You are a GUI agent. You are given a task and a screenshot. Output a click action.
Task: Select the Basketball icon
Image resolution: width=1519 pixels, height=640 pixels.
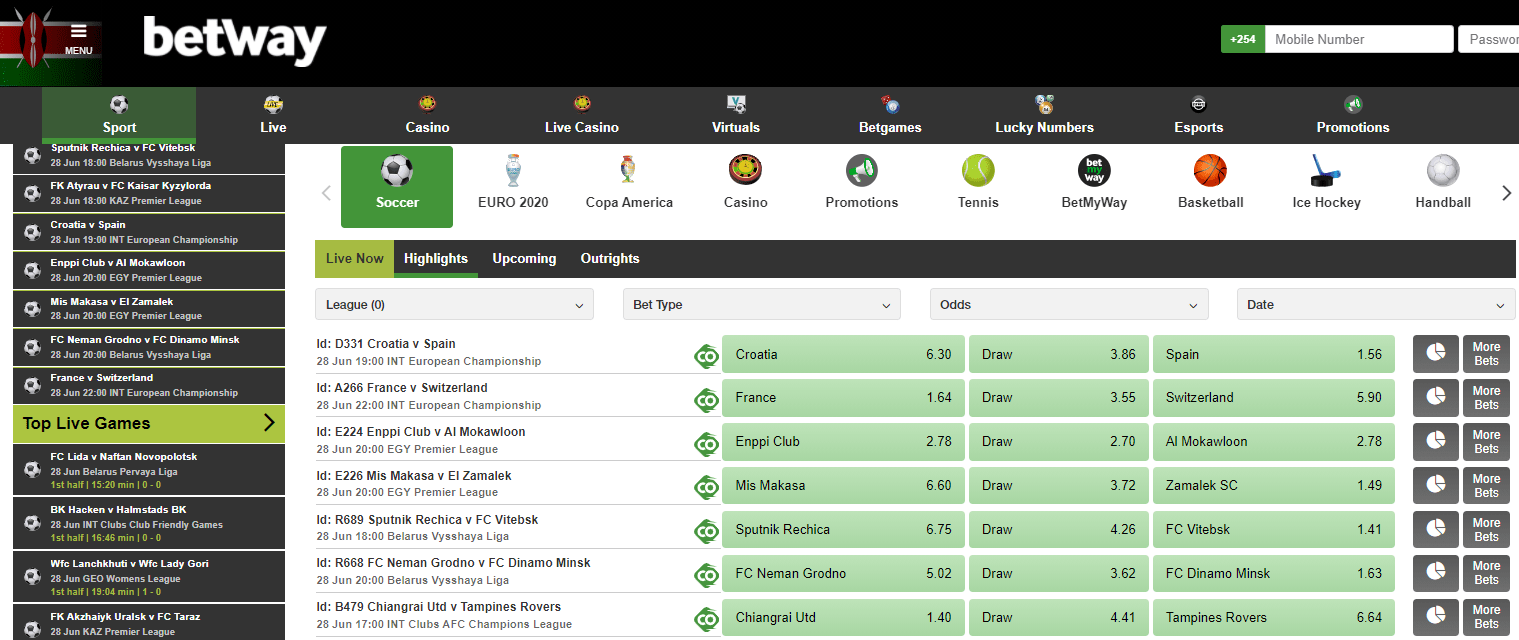point(1210,170)
